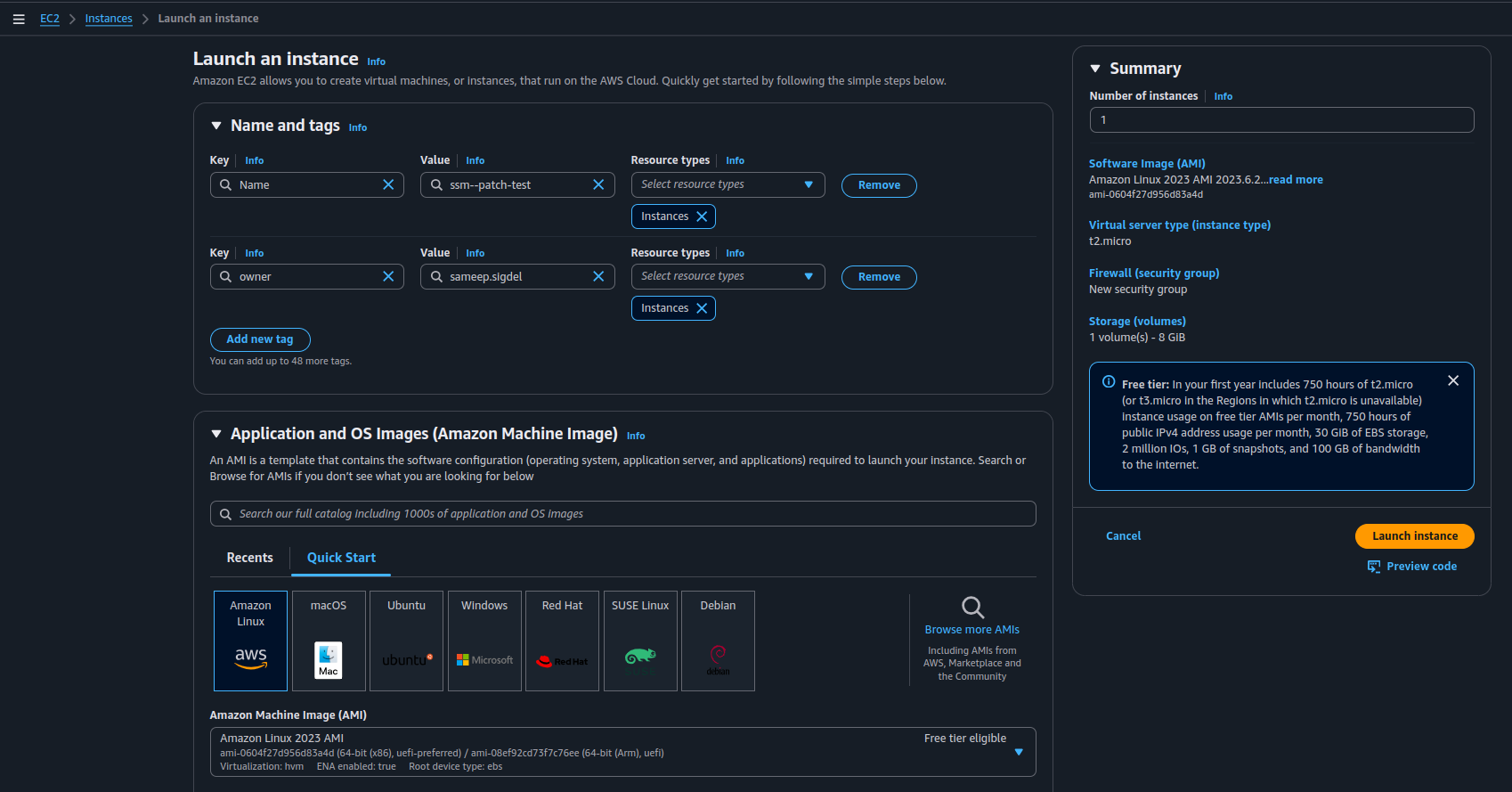Clear the ssm--patch-test value field

coord(598,184)
